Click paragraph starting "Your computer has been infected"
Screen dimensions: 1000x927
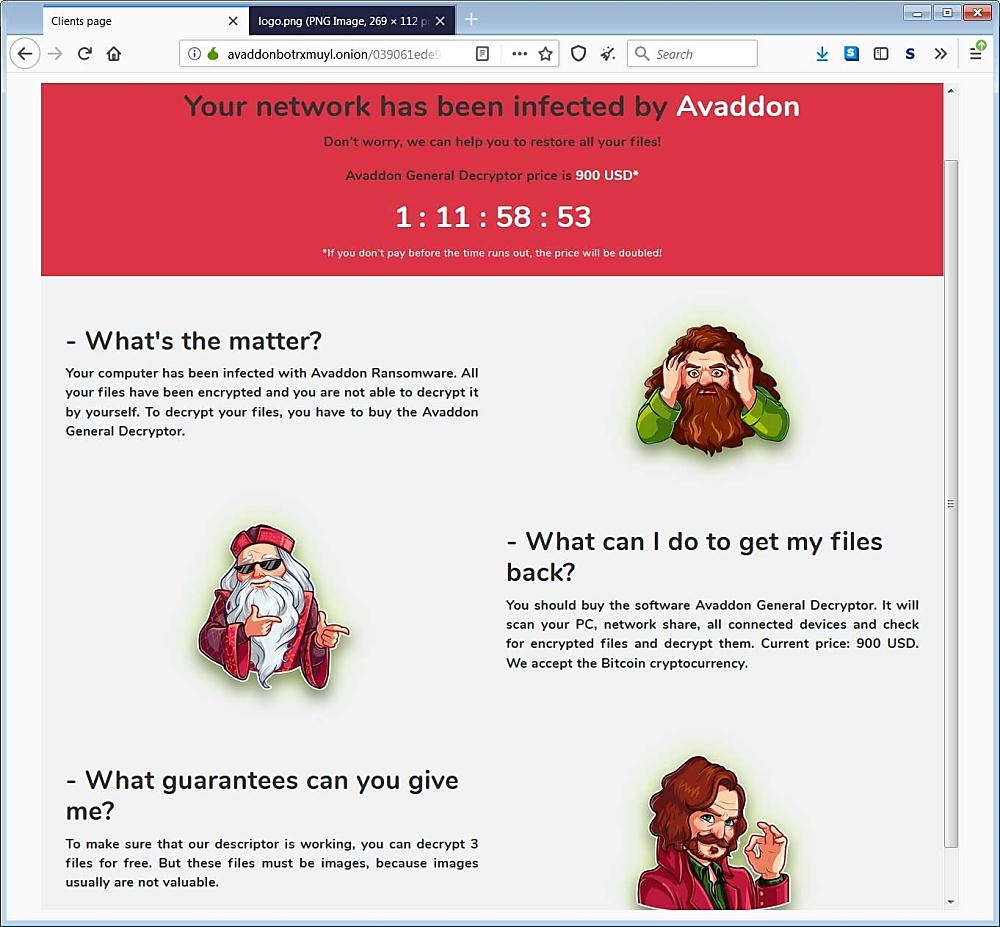point(272,402)
